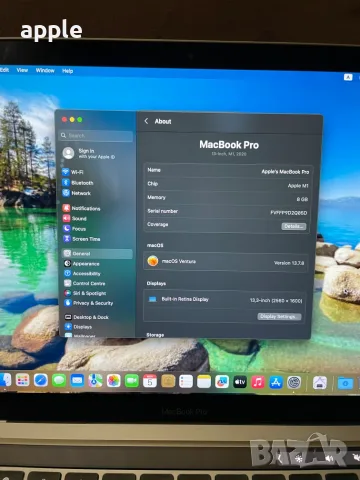Launch FaceTime from the Dock

(132, 381)
